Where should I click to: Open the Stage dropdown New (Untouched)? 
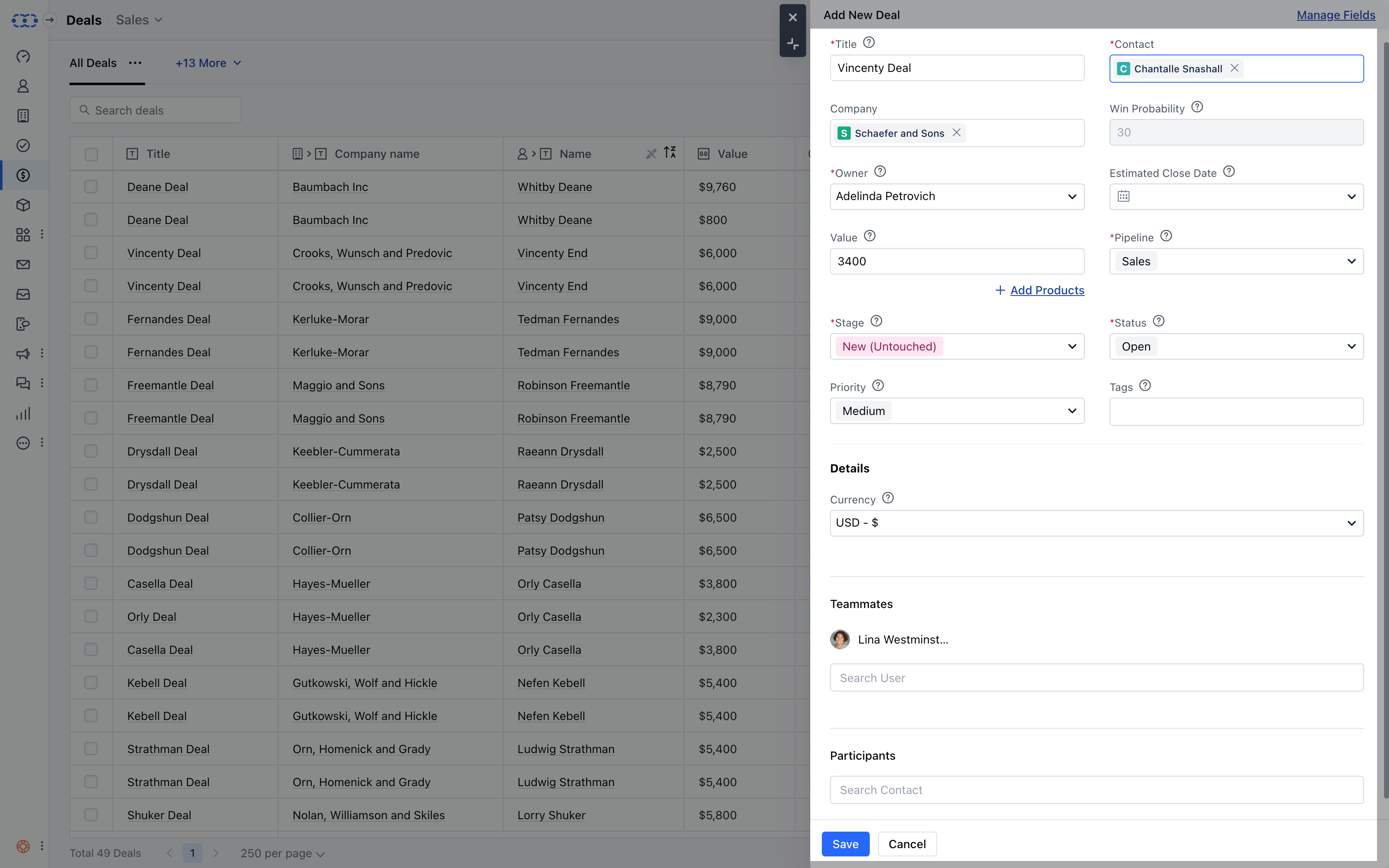[957, 346]
